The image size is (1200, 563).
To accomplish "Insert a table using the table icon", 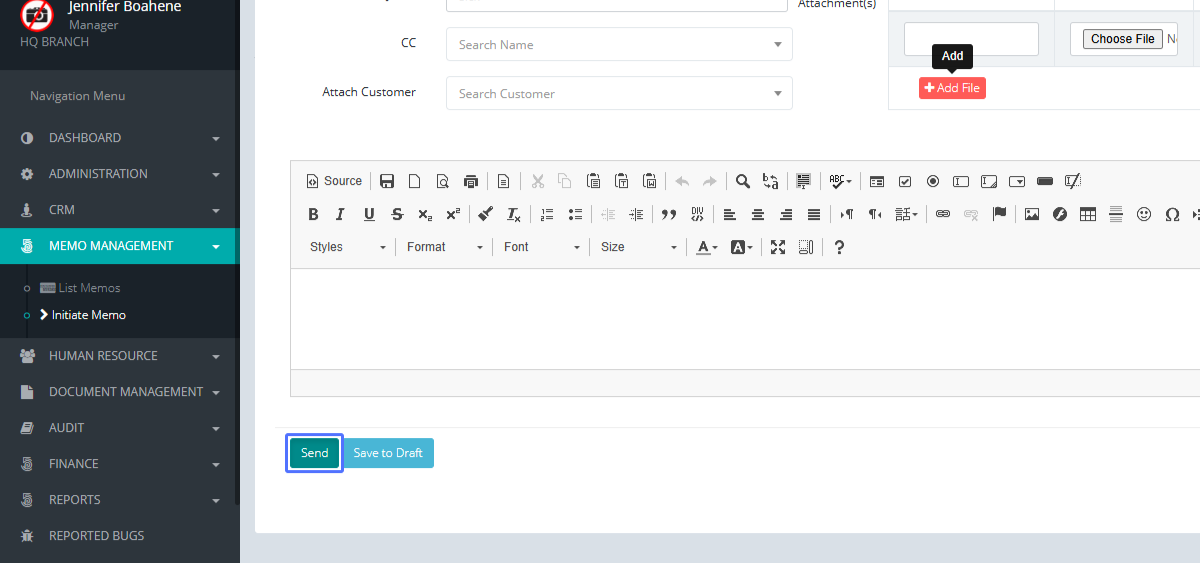I will pos(1088,214).
